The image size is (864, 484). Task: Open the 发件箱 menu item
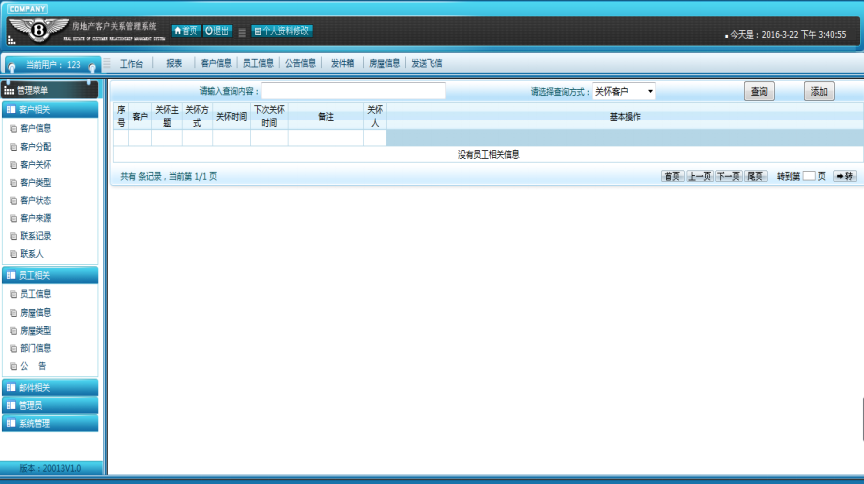click(342, 63)
